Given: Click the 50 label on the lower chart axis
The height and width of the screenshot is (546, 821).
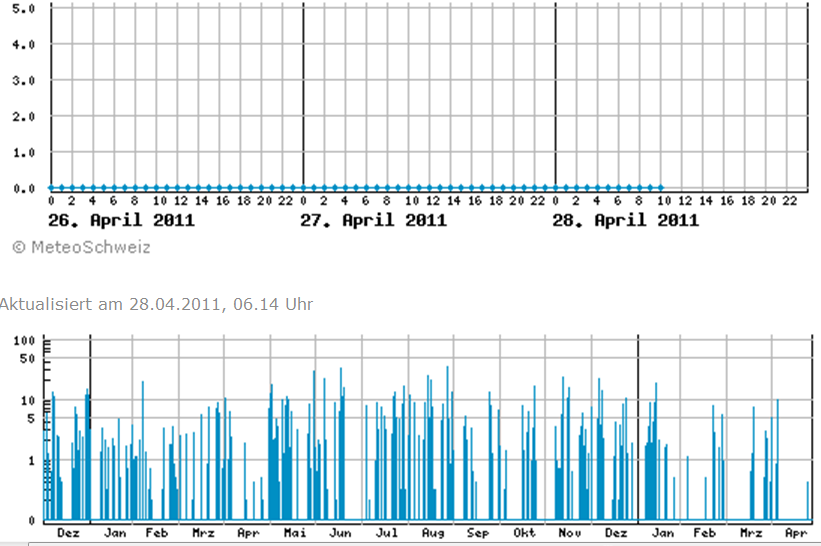Looking at the screenshot, I should [27, 359].
